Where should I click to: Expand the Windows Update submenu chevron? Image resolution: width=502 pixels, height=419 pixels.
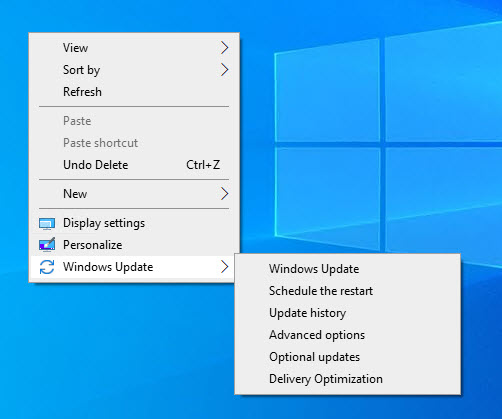225,267
